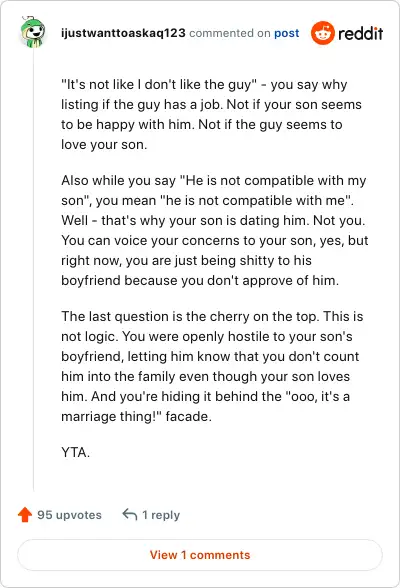Image resolution: width=400 pixels, height=588 pixels.
Task: Click the line starting "Well - that's why your son"
Action: tap(213, 220)
